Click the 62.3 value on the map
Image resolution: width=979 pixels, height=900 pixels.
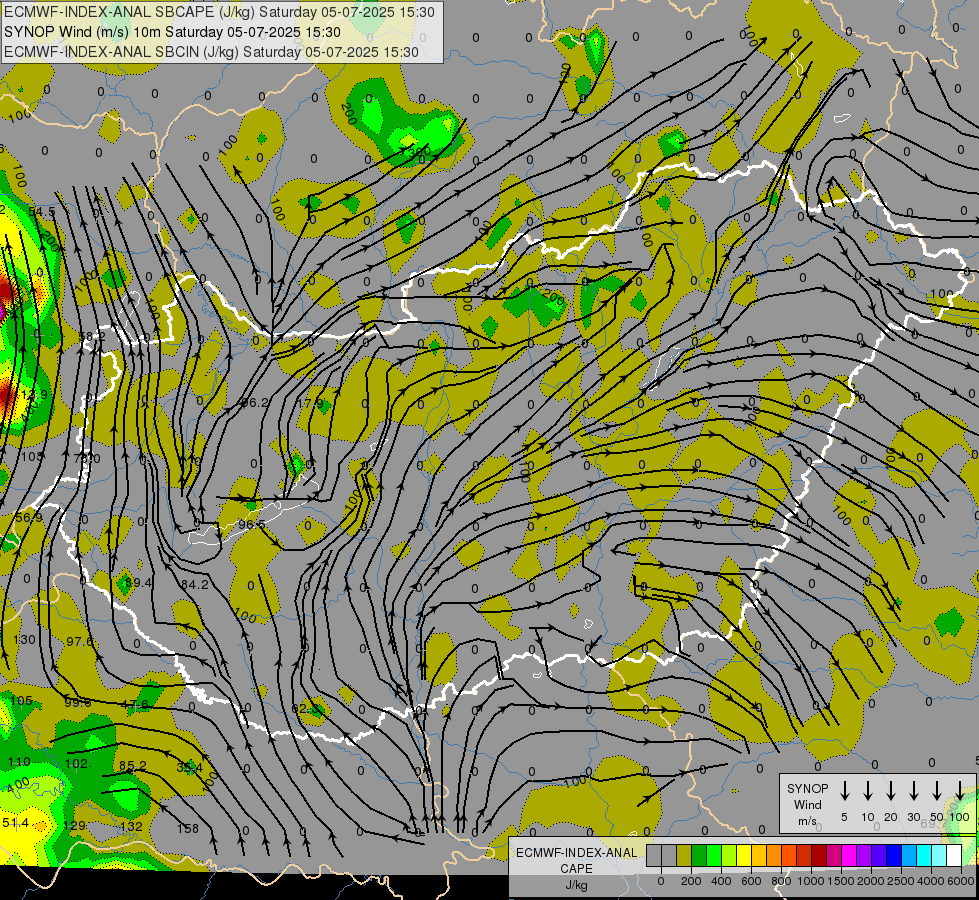307,709
